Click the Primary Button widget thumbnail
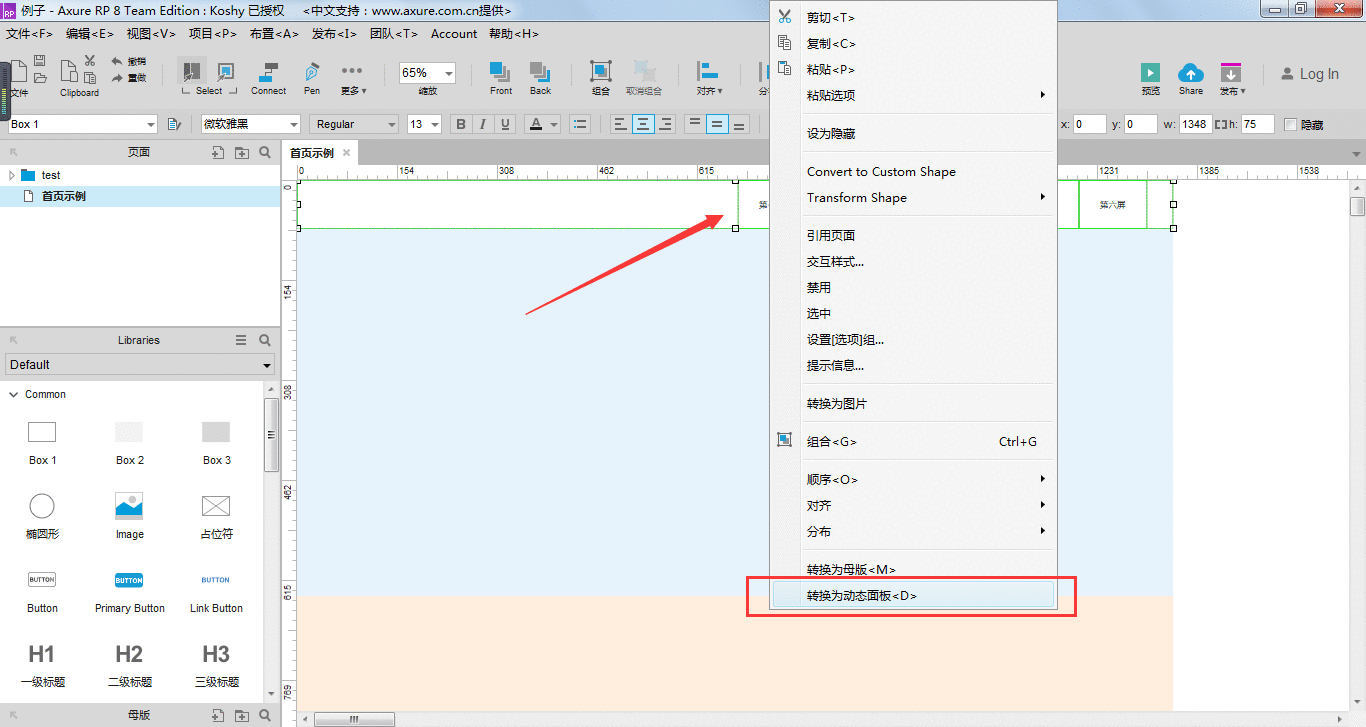1366x727 pixels. tap(129, 580)
